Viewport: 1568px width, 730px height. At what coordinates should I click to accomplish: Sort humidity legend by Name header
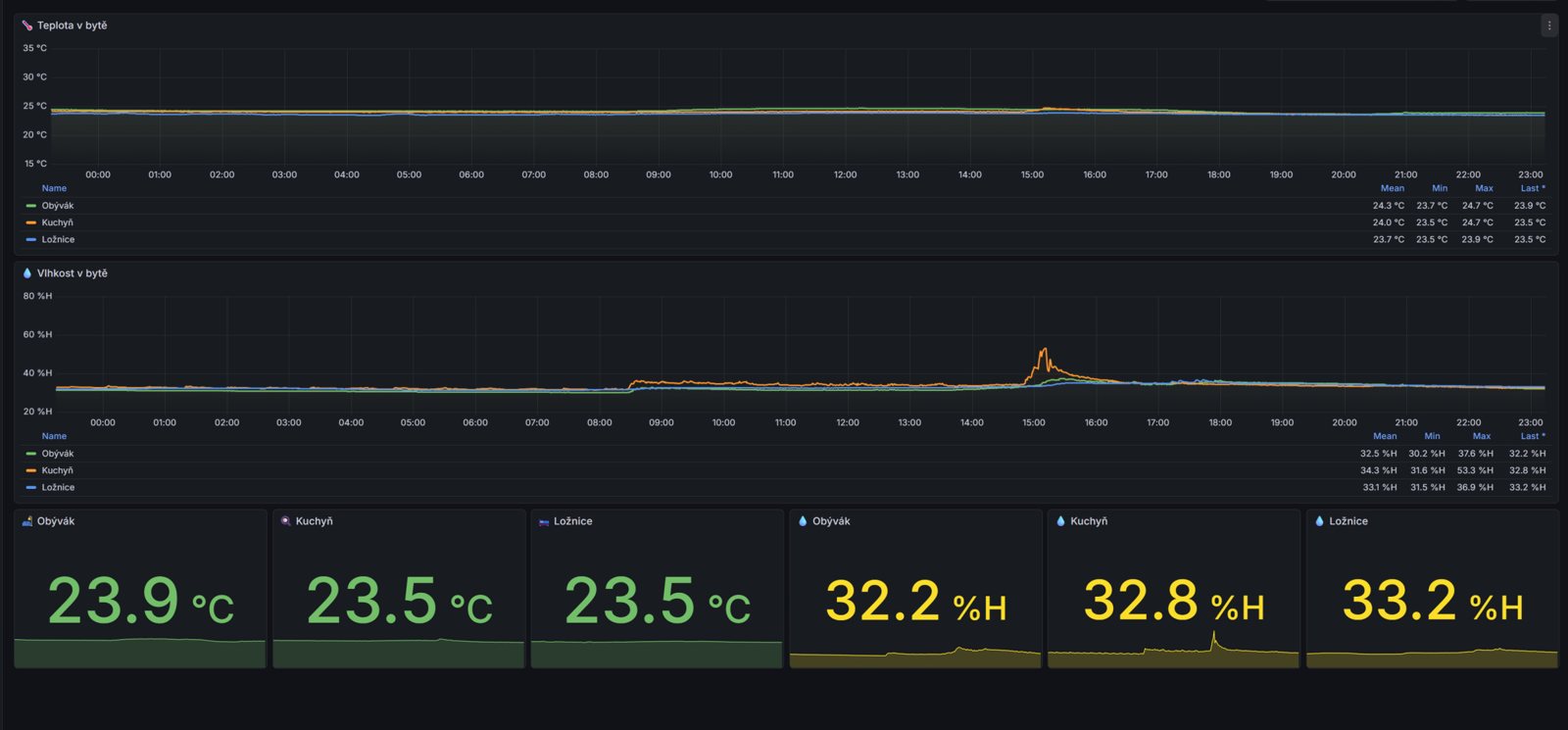tap(54, 436)
